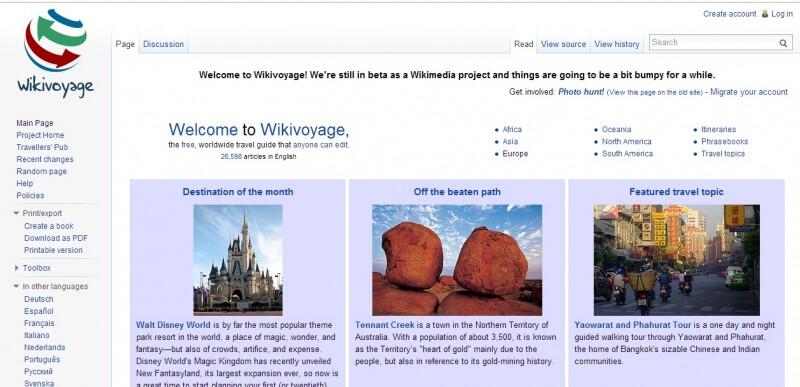Open the Tennant Creek article link
Viewport: 800px width, 387px height.
click(385, 325)
